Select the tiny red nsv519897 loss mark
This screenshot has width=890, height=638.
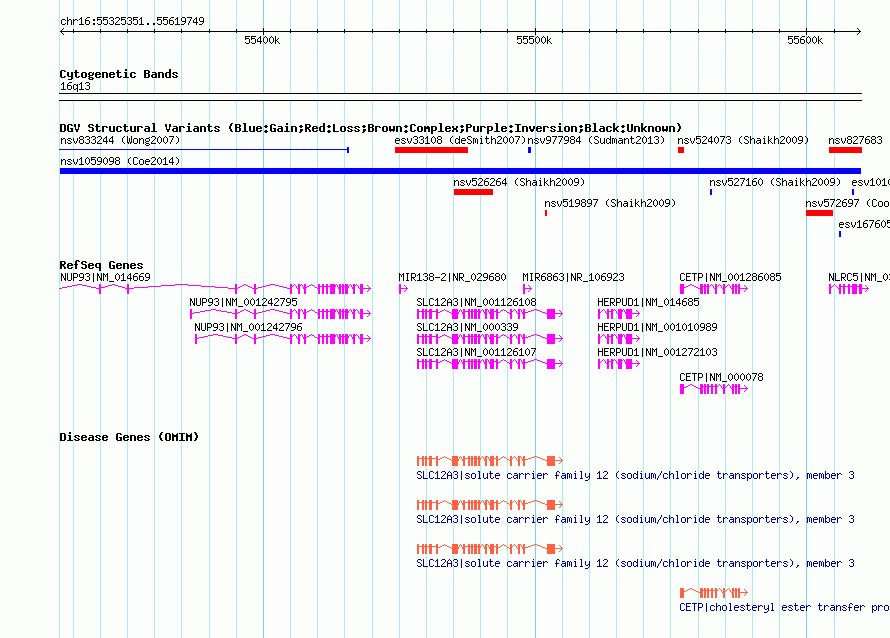(546, 213)
